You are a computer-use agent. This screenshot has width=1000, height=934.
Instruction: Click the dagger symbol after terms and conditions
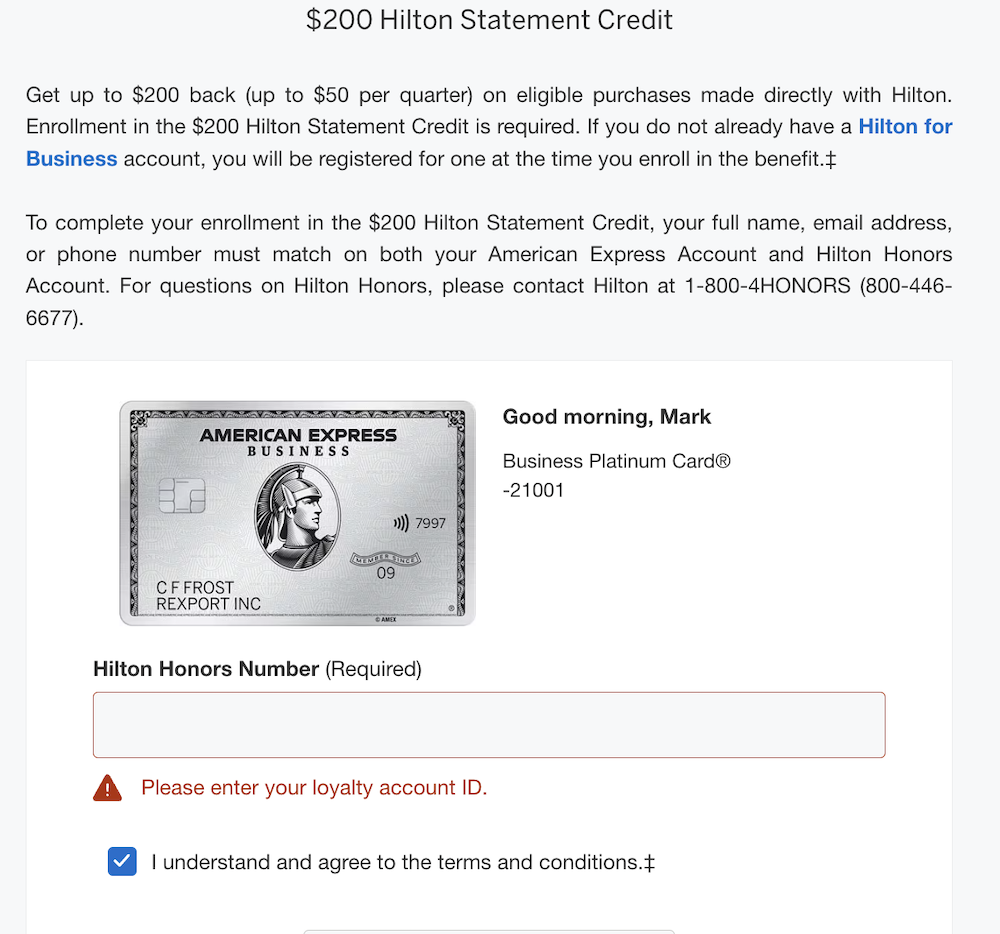click(652, 861)
